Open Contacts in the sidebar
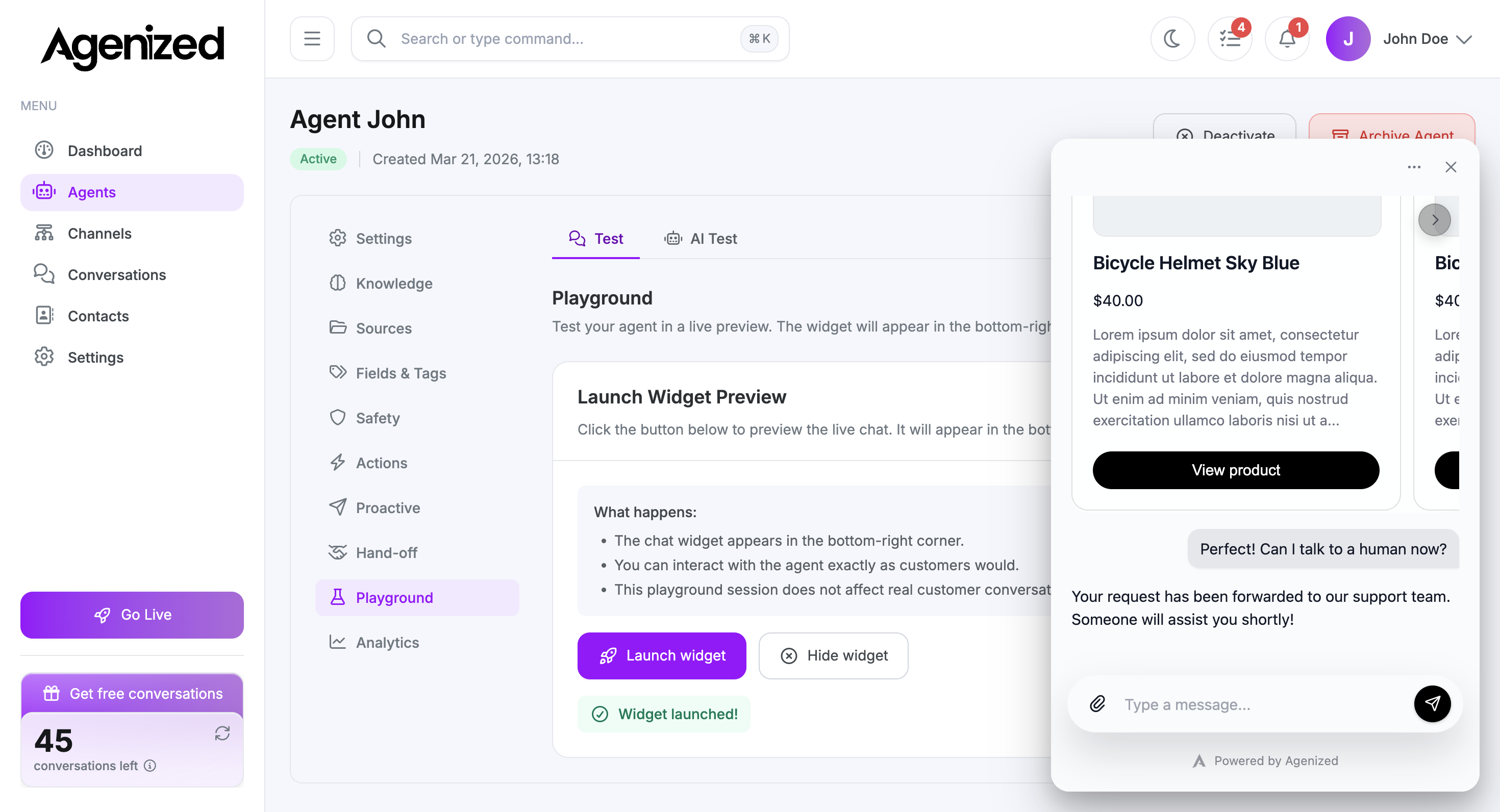1500x812 pixels. (132, 316)
